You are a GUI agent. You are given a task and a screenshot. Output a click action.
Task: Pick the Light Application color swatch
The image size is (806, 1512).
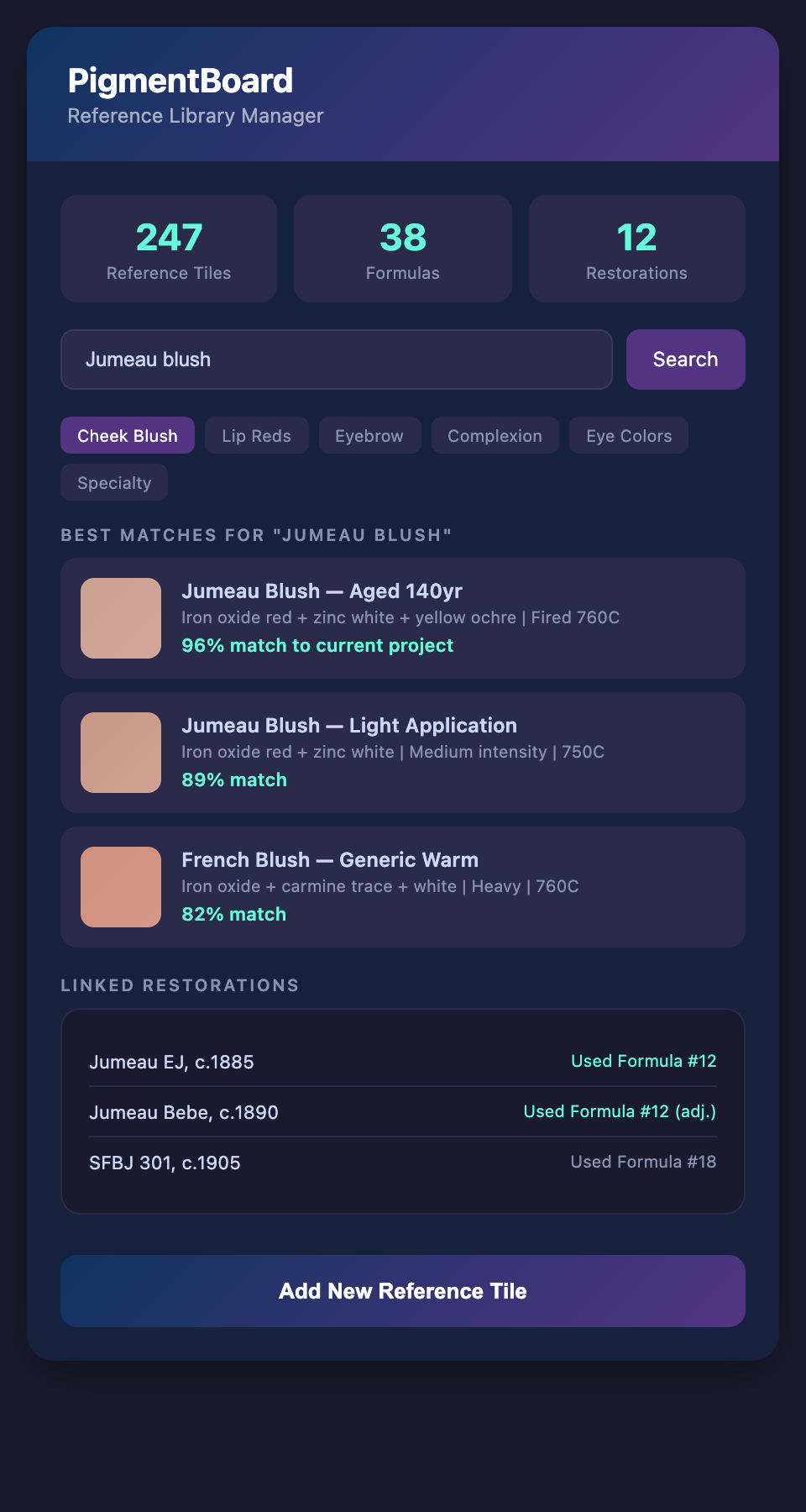pyautogui.click(x=121, y=753)
